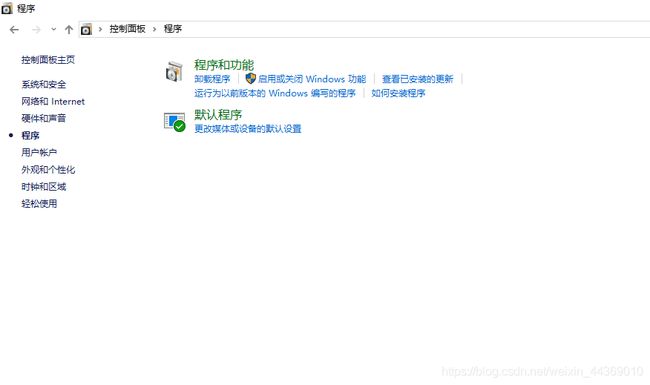The width and height of the screenshot is (650, 385).
Task: Open 系统和安全 in the sidebar
Action: 44,85
